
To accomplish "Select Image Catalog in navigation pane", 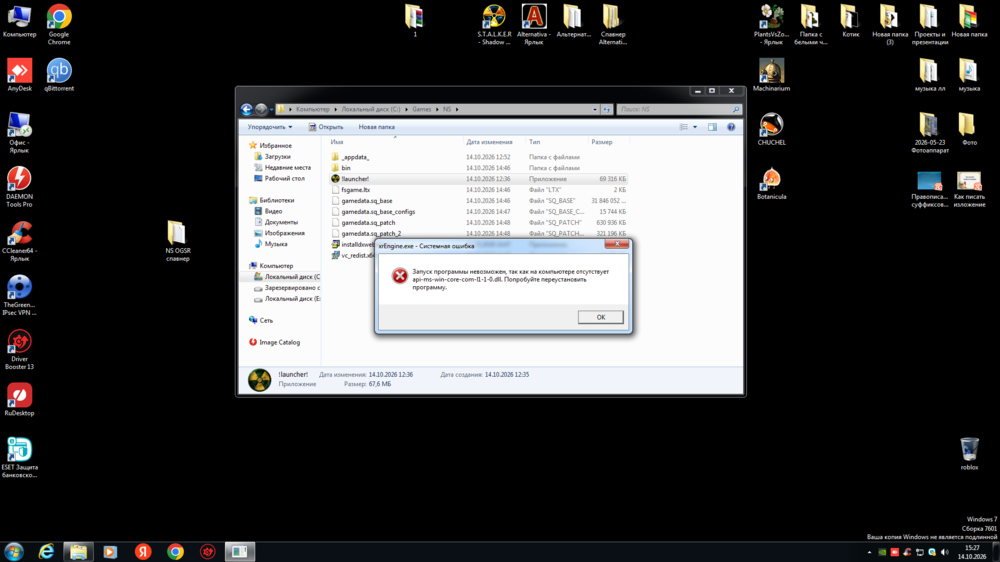I will click(x=279, y=342).
